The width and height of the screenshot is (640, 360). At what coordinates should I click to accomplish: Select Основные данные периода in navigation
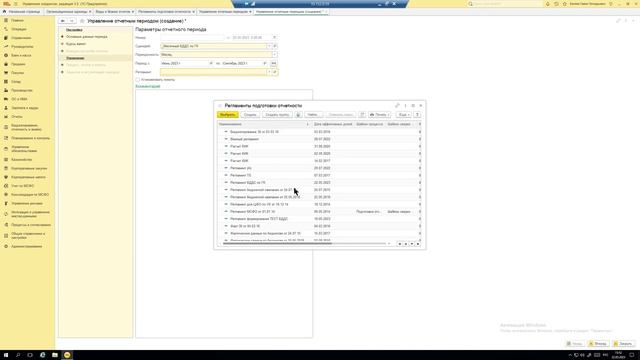coord(87,37)
